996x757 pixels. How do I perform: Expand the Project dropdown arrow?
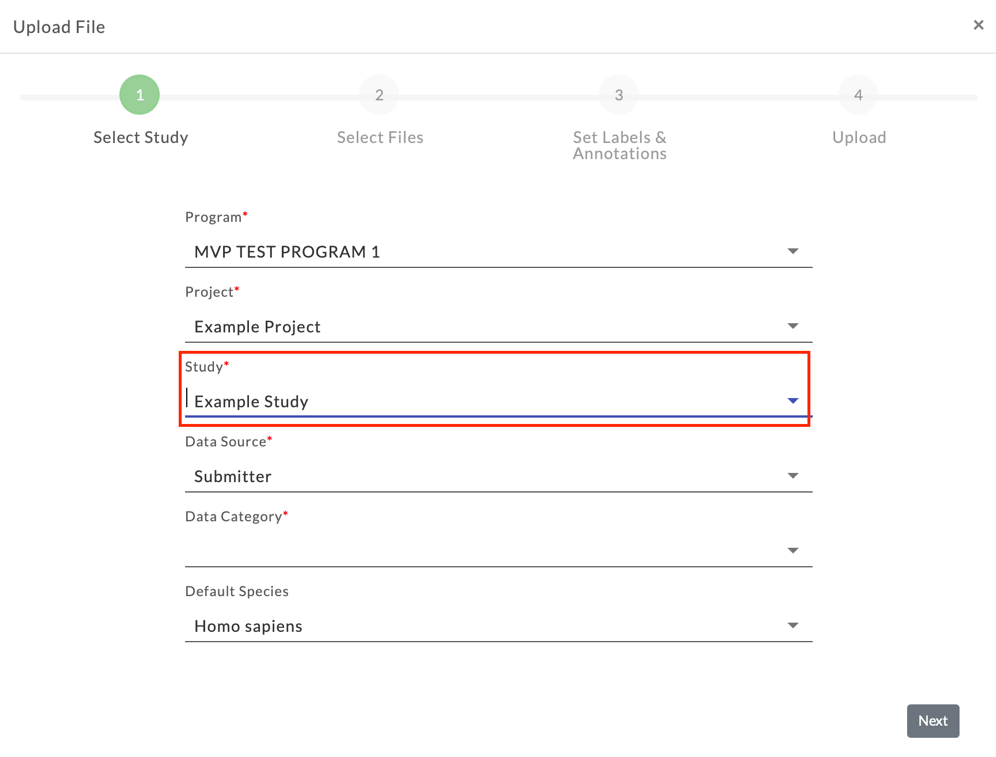(x=792, y=326)
